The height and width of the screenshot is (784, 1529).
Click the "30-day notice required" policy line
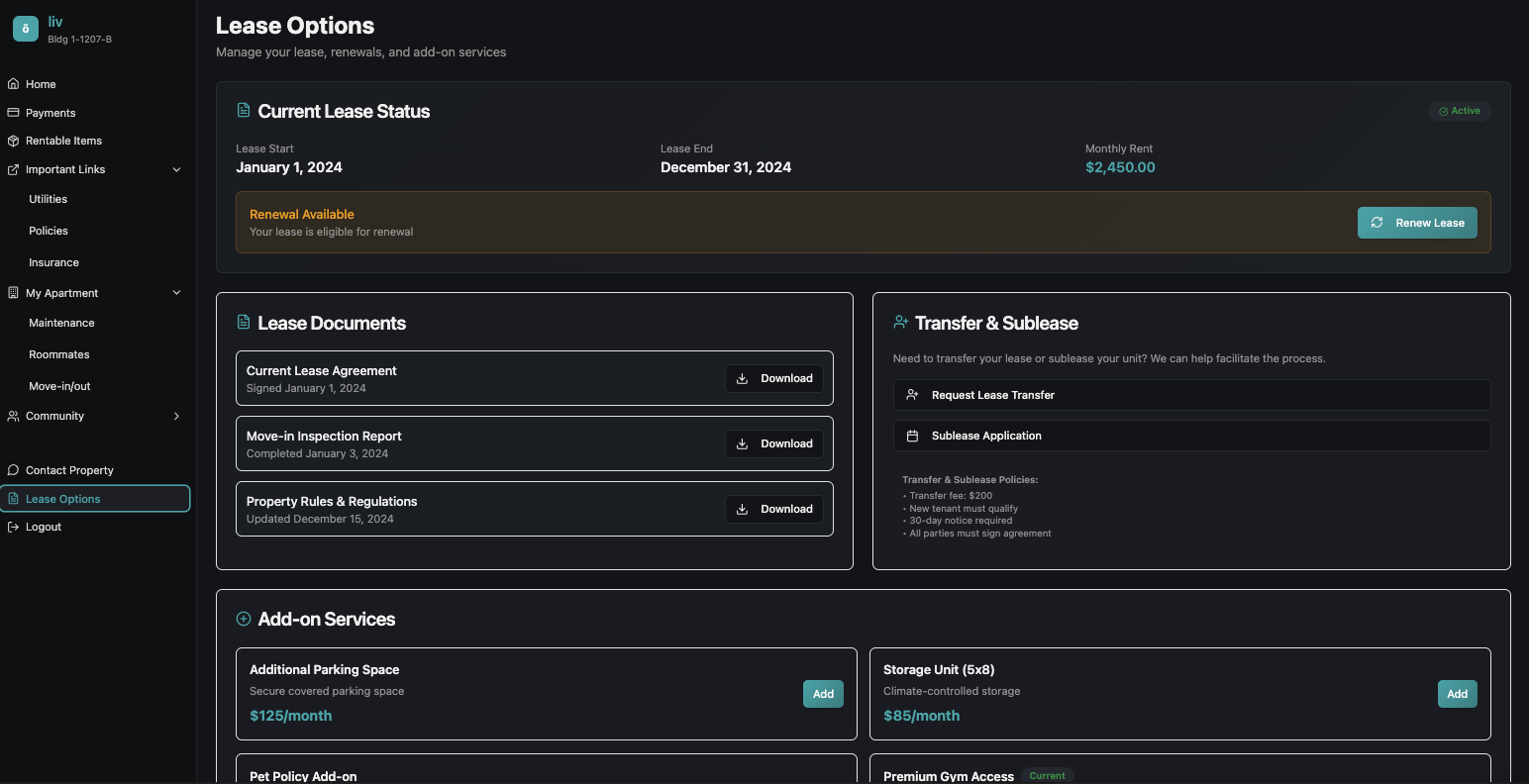[x=961, y=521]
